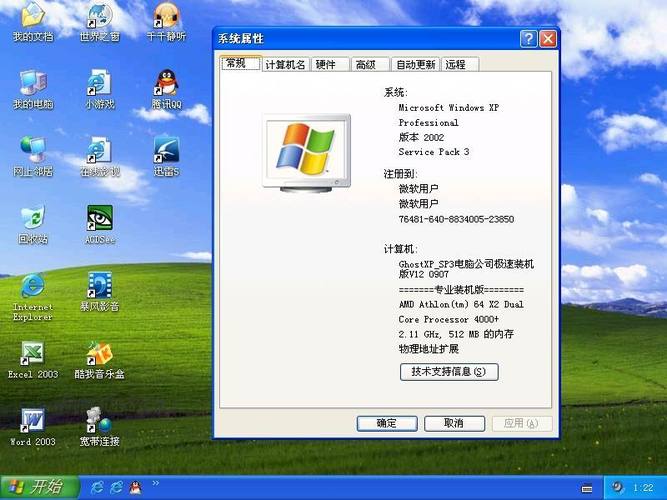Image resolution: width=667 pixels, height=500 pixels.
Task: Click the keyboard language bar icon
Action: (587, 489)
